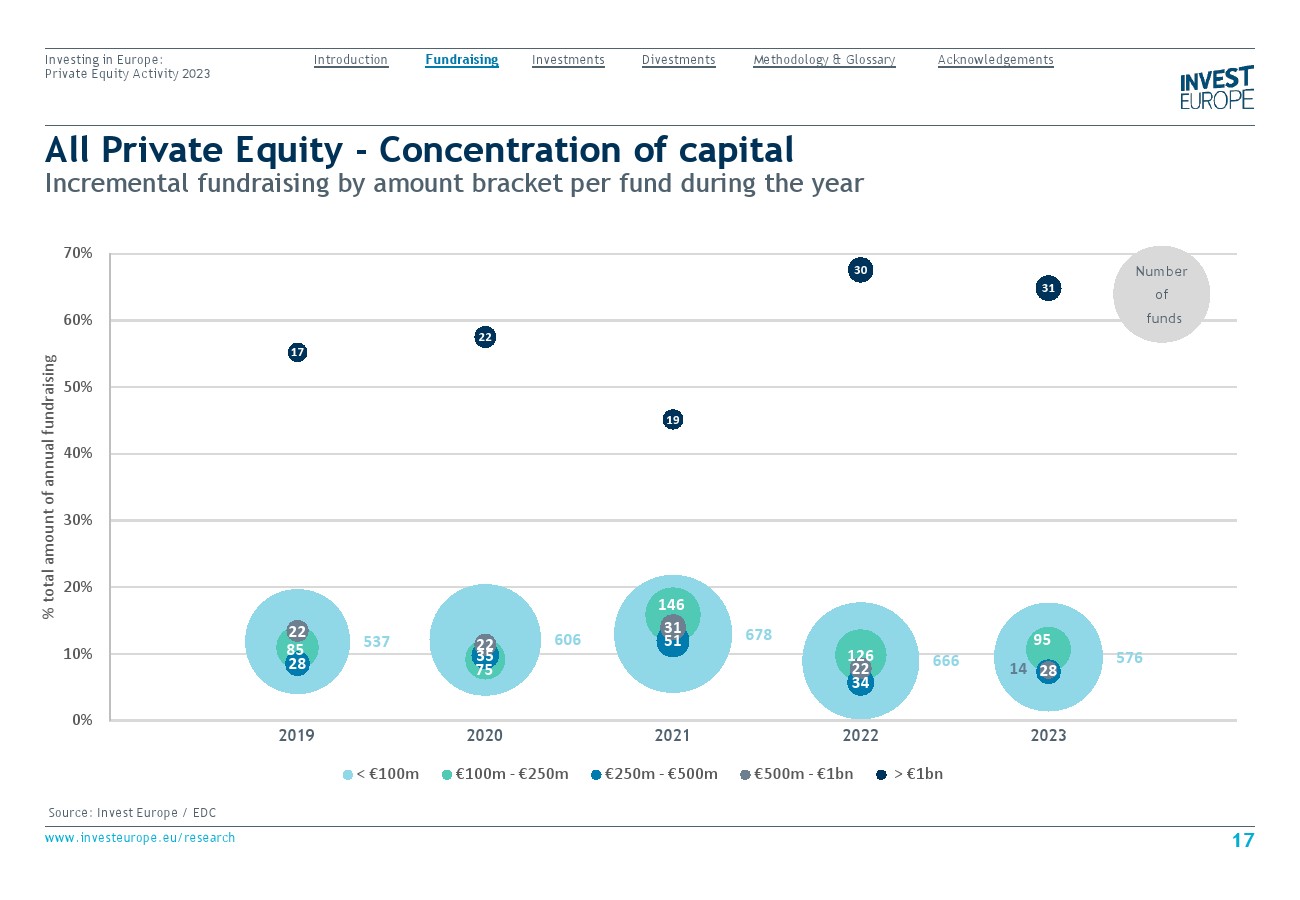This screenshot has width=1300, height=900.
Task: Jump to Methodology & Glossary
Action: click(824, 60)
